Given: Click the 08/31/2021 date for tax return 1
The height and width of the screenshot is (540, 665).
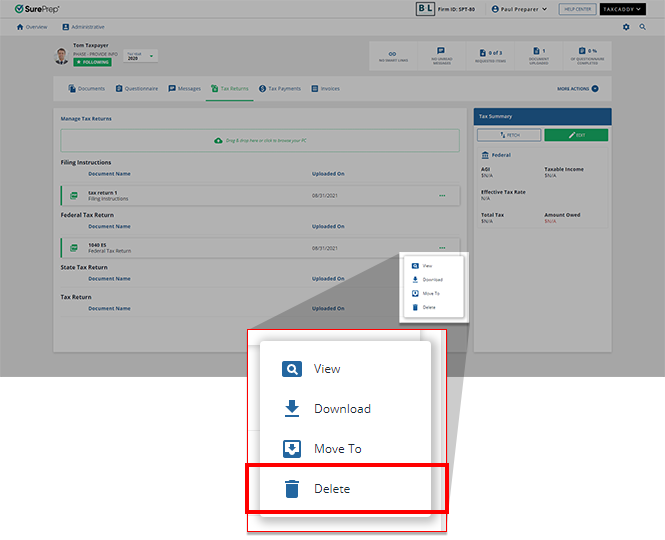Looking at the screenshot, I should click(325, 196).
